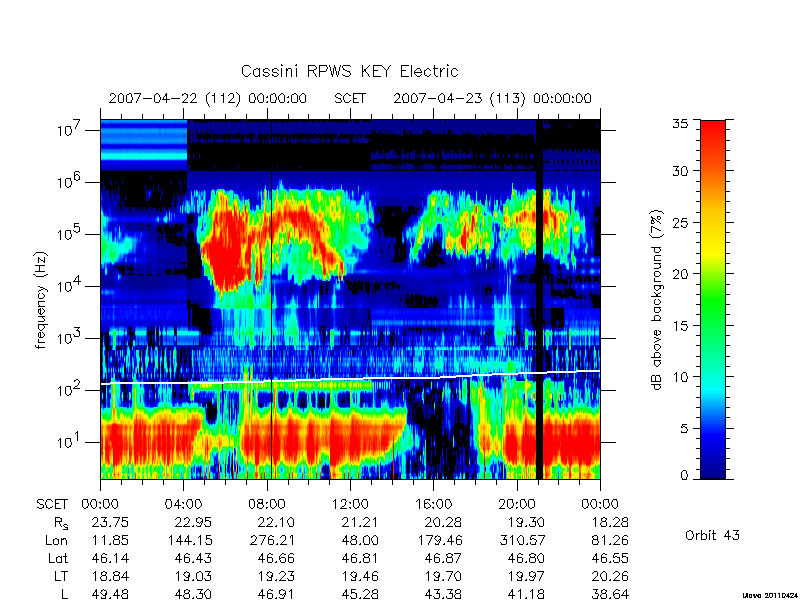Click the frequency (Hz) axis label

[x=41, y=300]
